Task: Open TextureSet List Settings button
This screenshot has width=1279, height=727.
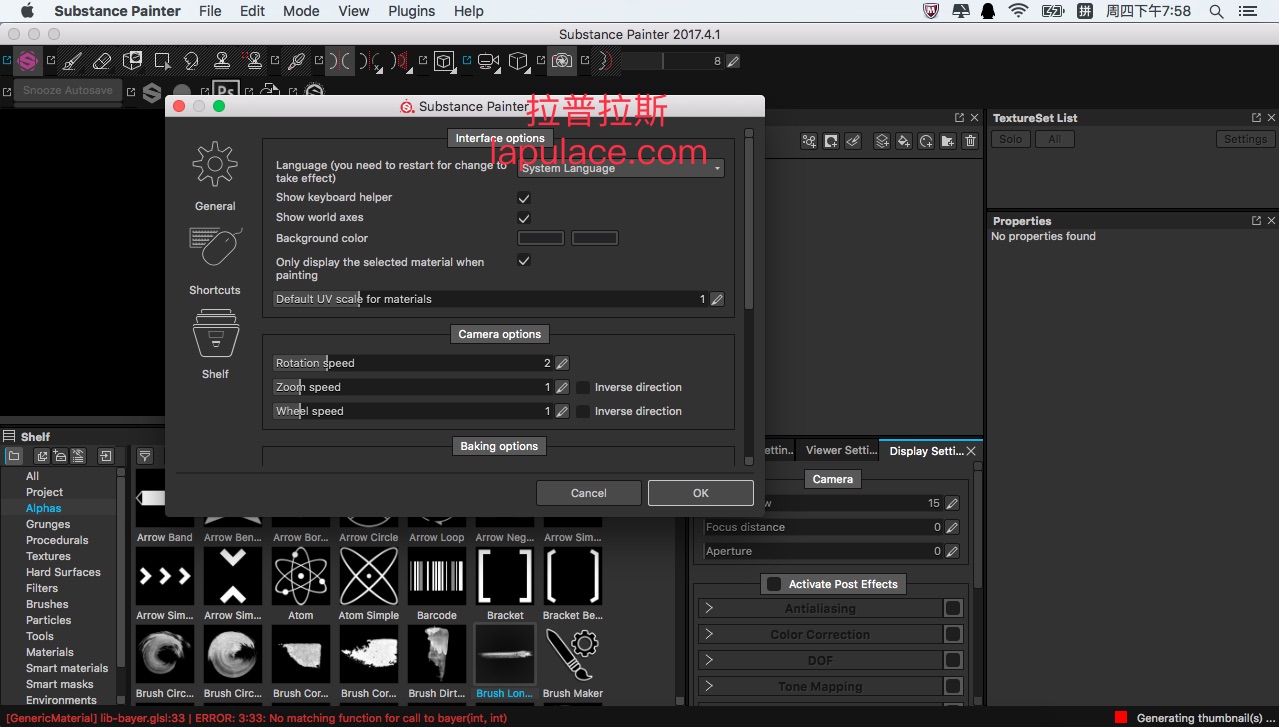Action: click(1245, 139)
